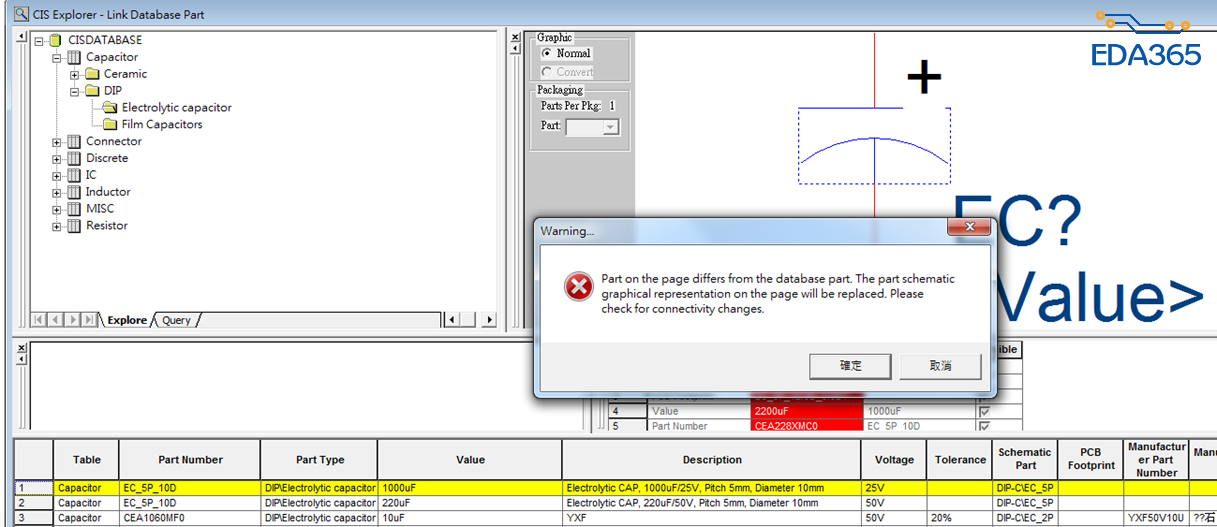Click the Value column header

tap(470, 460)
